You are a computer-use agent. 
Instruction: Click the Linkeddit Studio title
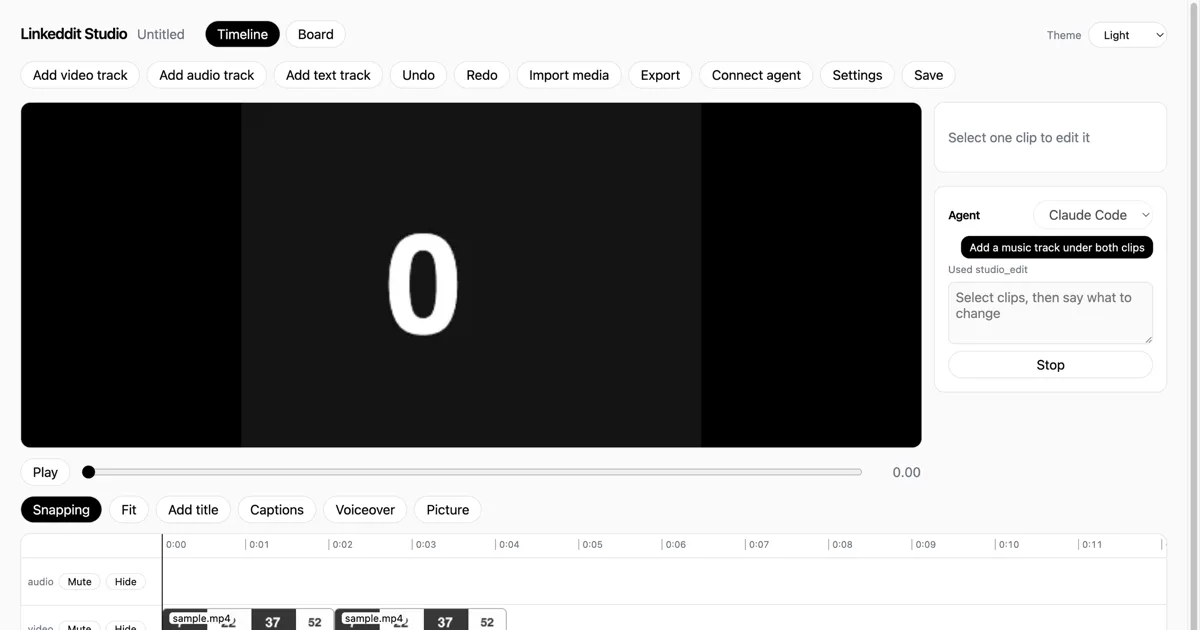tap(74, 34)
